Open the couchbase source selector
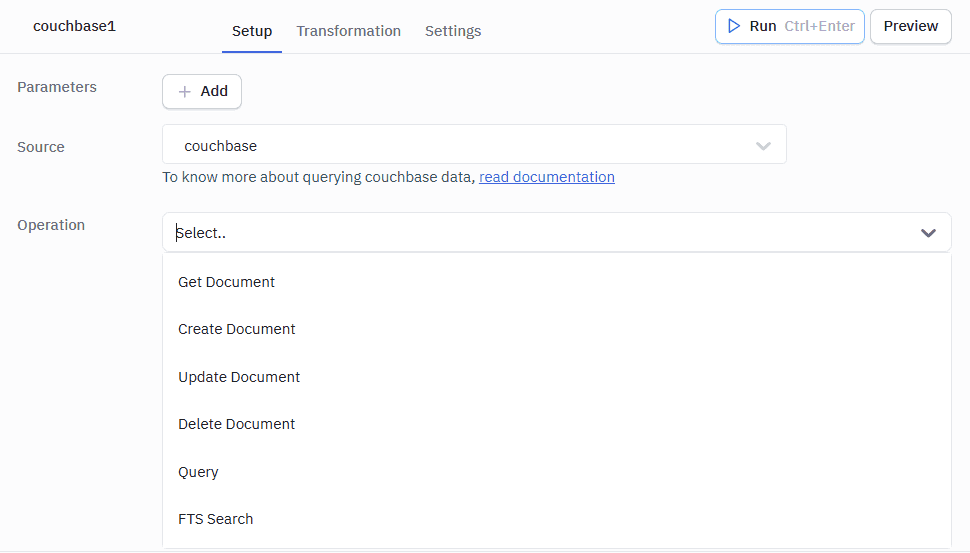The image size is (970, 553). (460, 146)
